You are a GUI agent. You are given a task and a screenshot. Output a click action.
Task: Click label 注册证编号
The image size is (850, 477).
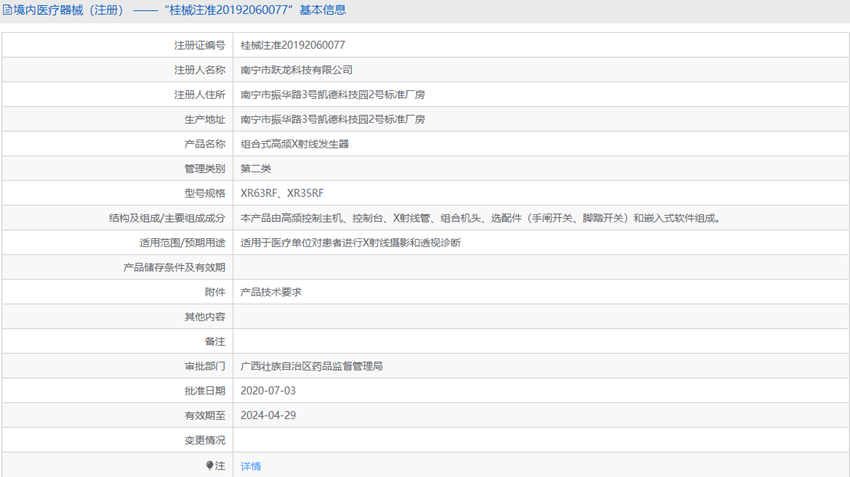click(x=199, y=45)
